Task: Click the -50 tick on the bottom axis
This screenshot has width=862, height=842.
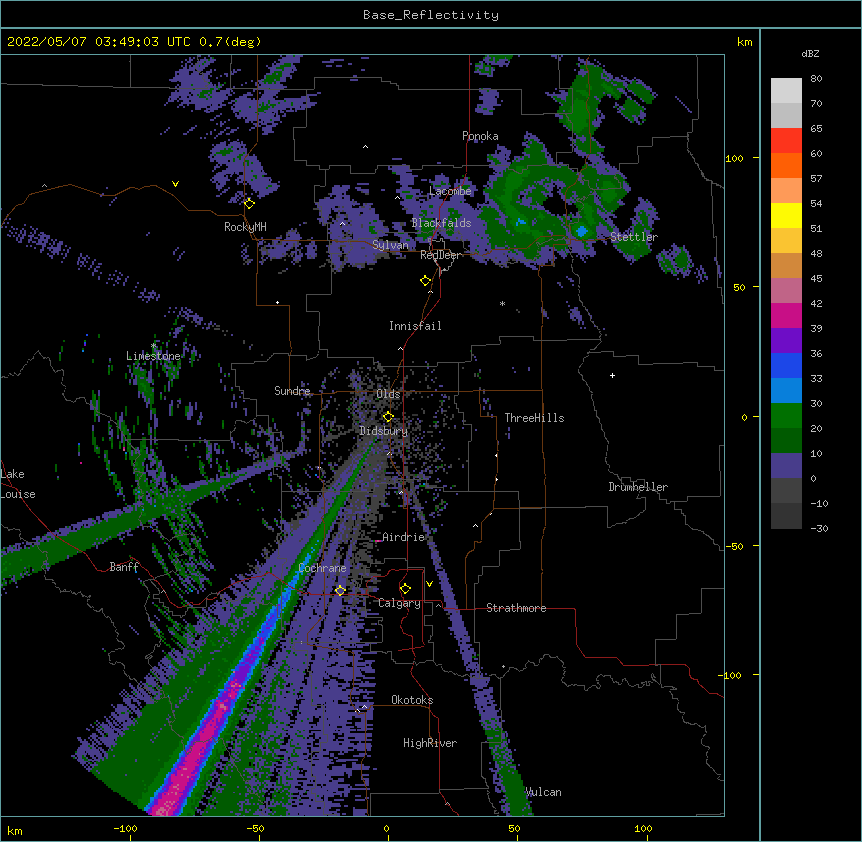Action: tap(255, 828)
